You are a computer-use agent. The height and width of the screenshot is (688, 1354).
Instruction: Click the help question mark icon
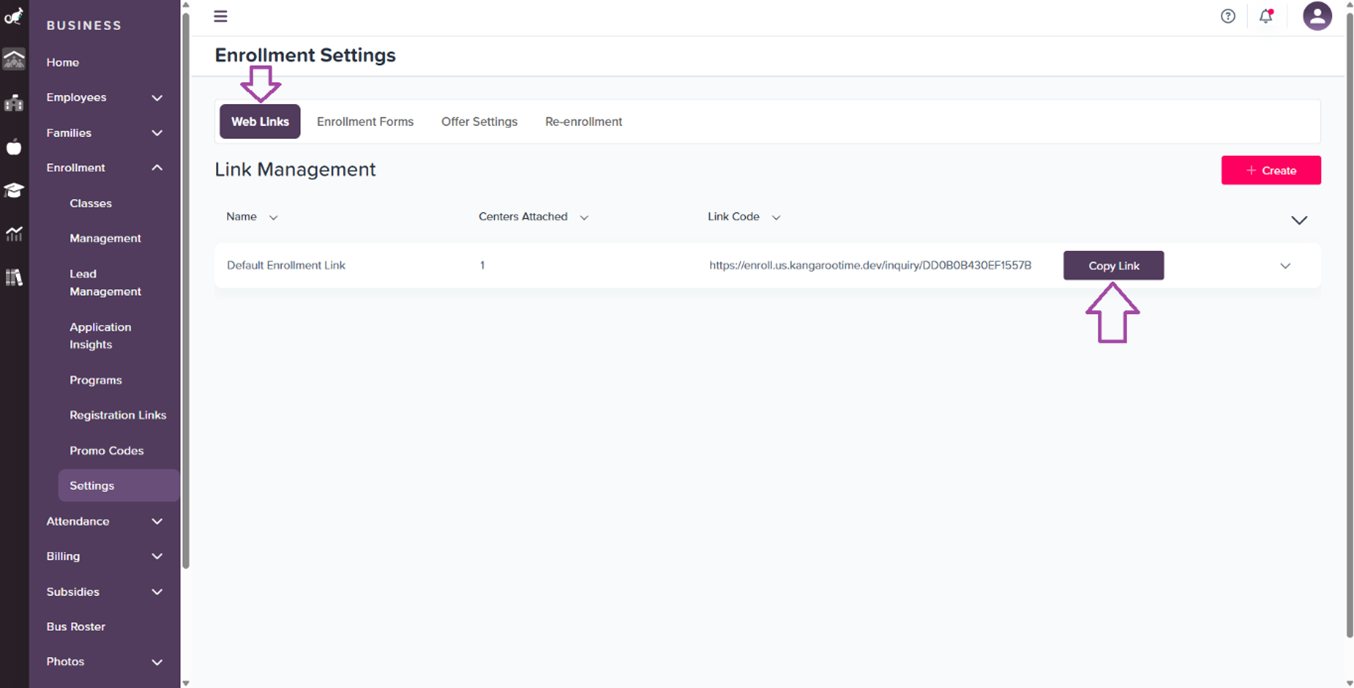tap(1227, 16)
